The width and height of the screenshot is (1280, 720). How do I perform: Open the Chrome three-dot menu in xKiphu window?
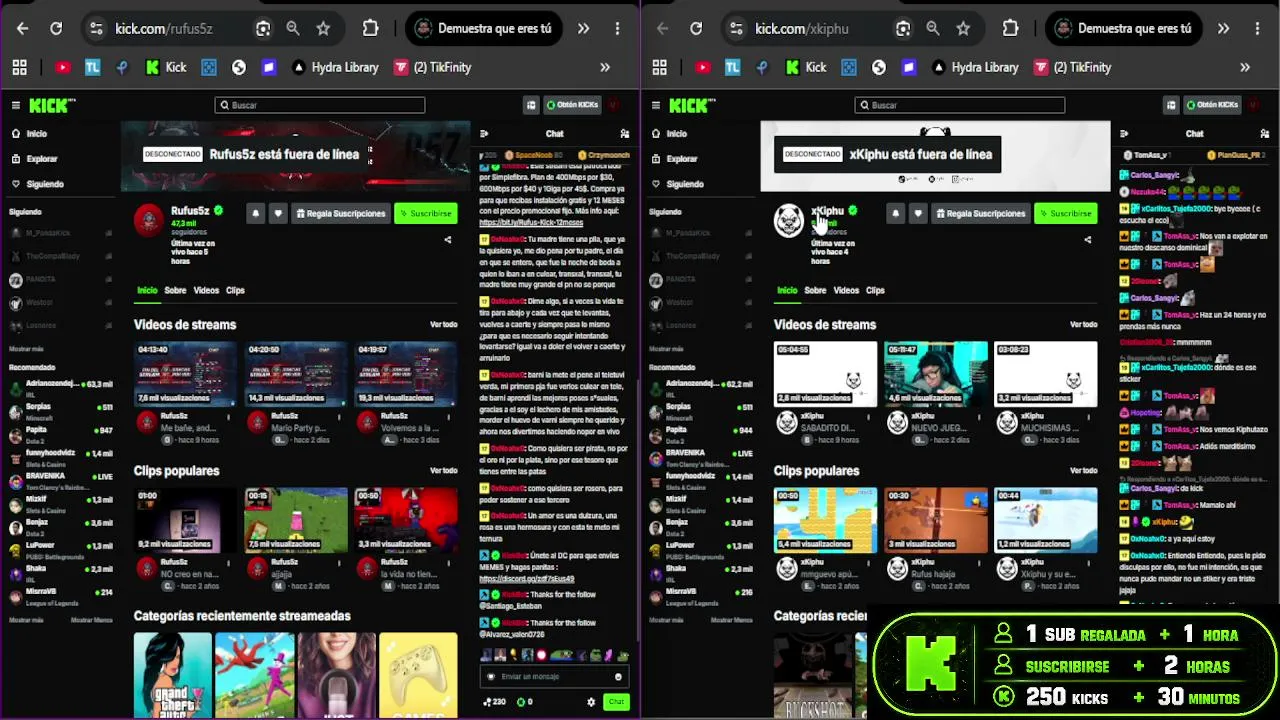pyautogui.click(x=1258, y=29)
